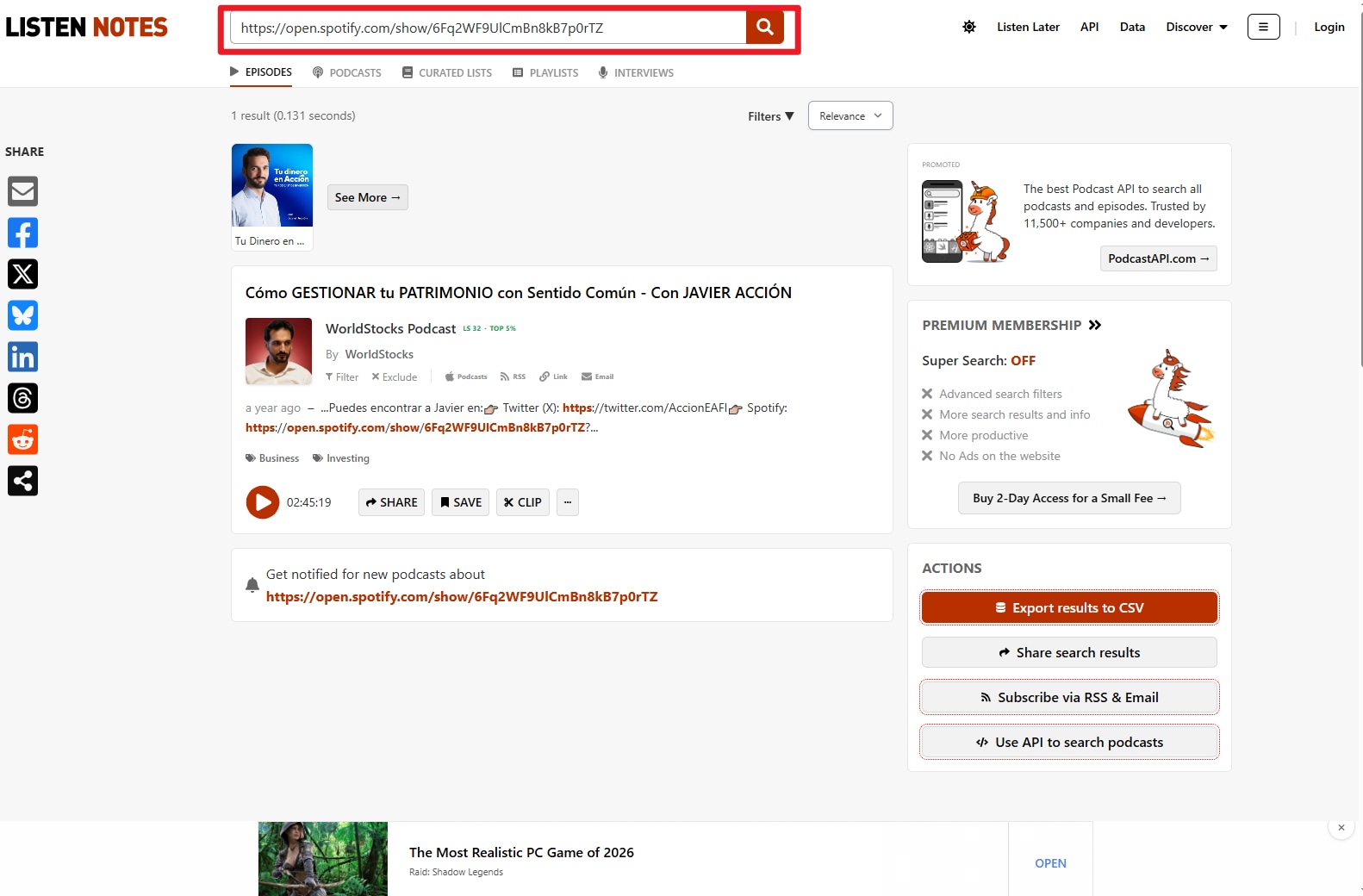
Task: Share to Reddit icon
Action: point(23,439)
